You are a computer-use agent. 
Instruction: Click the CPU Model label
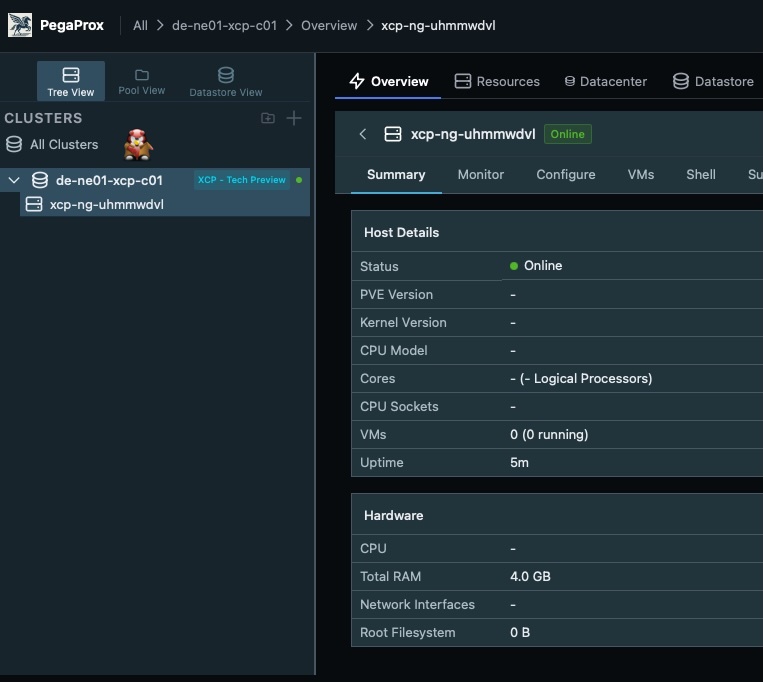394,351
